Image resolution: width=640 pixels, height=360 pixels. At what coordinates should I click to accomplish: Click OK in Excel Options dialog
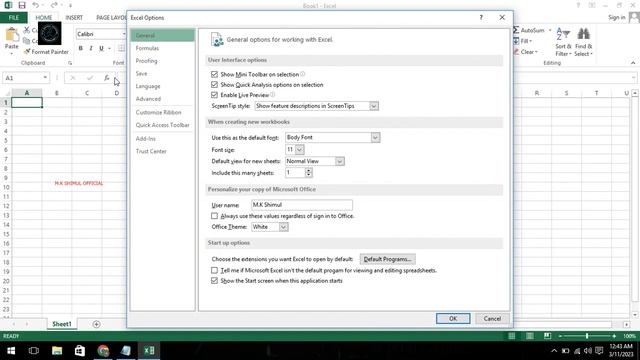coord(453,318)
